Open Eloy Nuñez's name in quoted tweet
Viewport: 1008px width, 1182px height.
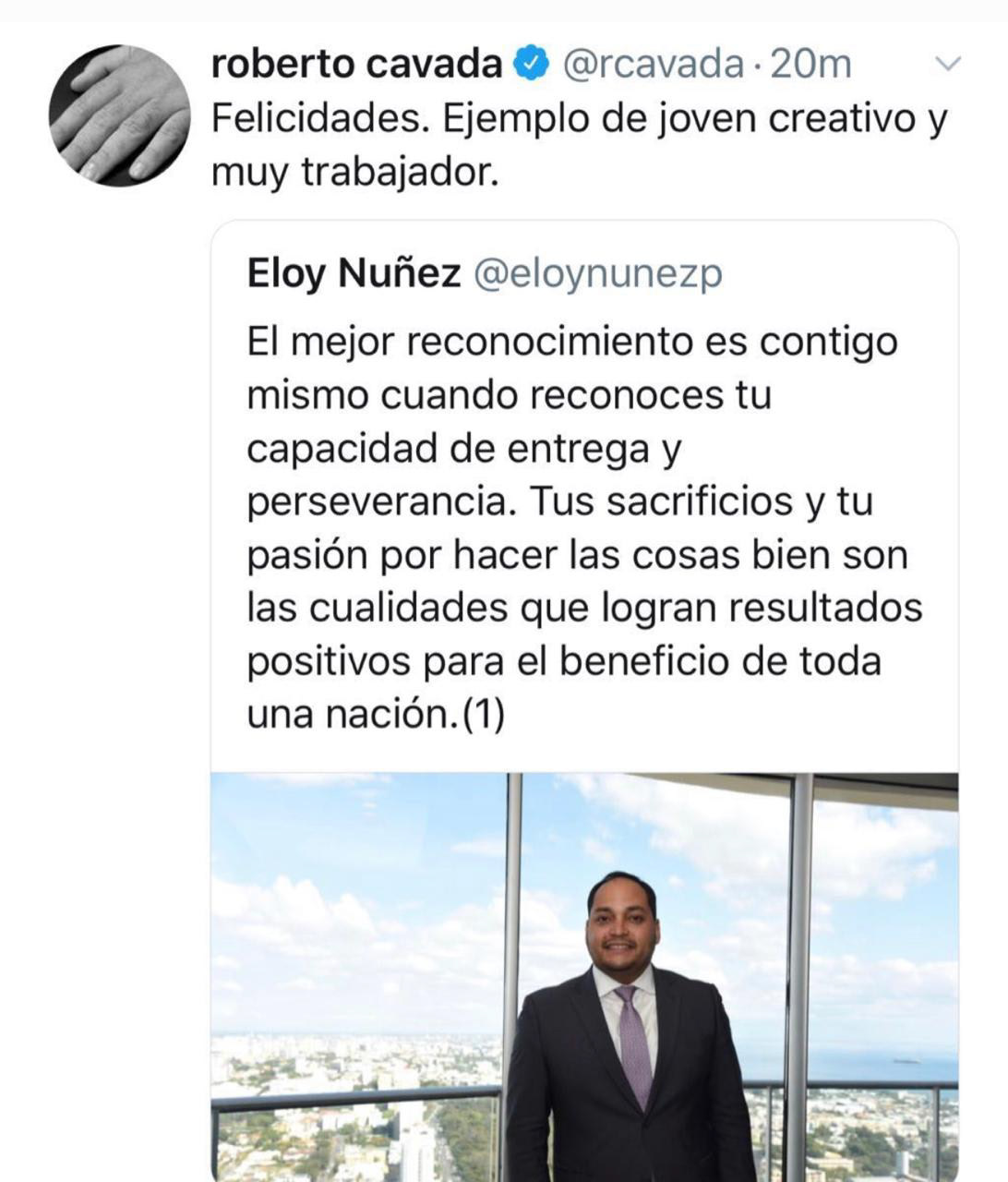coord(354,273)
